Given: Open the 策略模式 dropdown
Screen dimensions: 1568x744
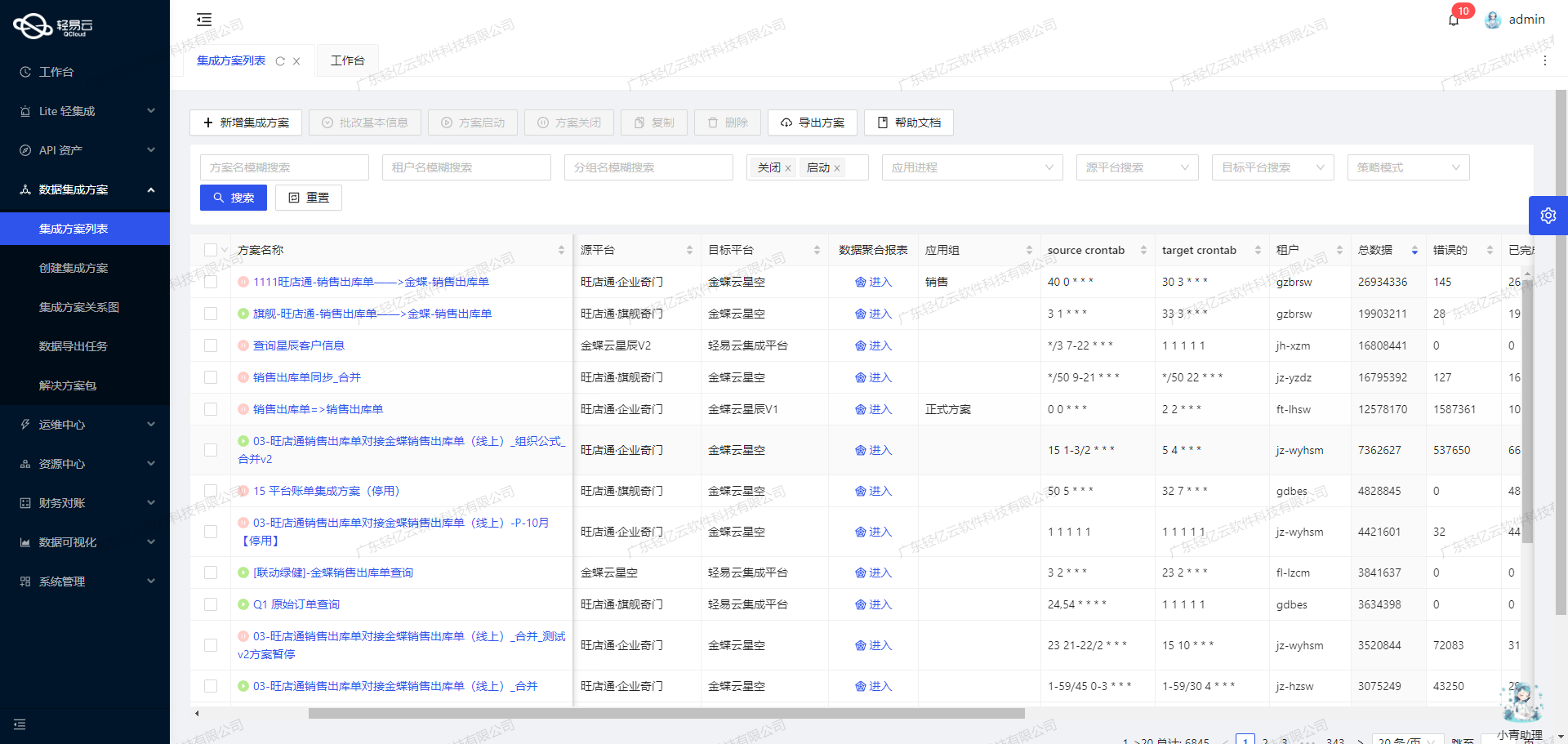Looking at the screenshot, I should (x=1408, y=167).
